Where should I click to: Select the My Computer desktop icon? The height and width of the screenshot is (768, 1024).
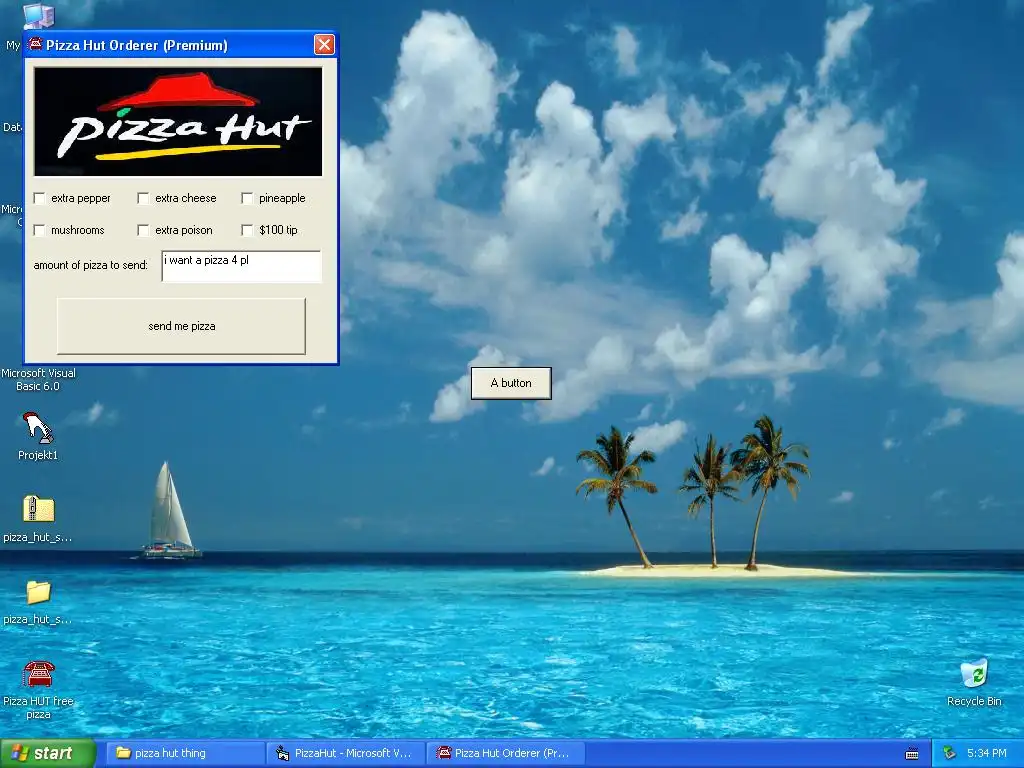pyautogui.click(x=38, y=14)
